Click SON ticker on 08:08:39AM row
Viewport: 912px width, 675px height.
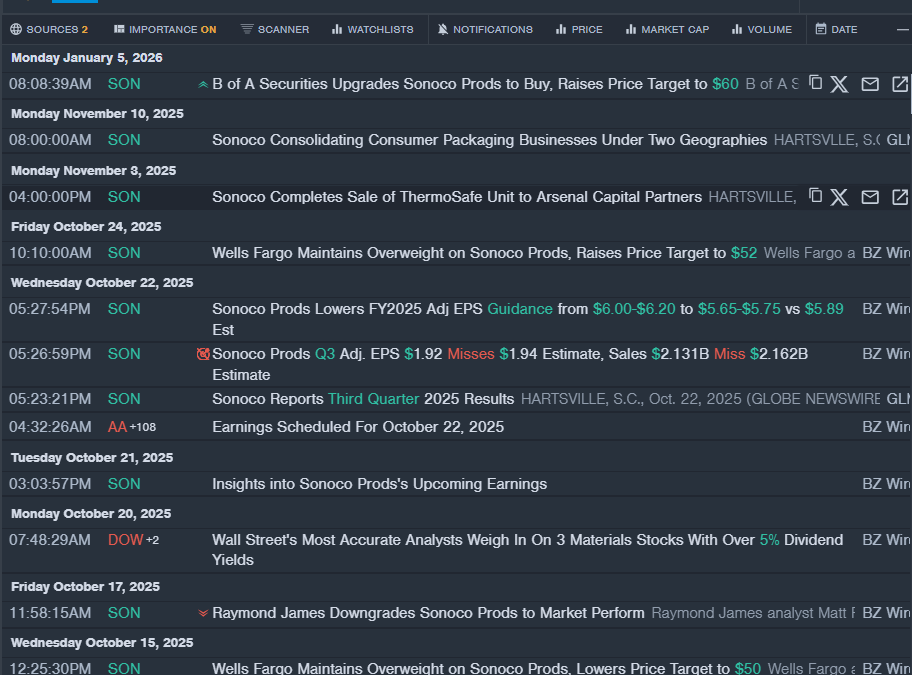coord(124,84)
